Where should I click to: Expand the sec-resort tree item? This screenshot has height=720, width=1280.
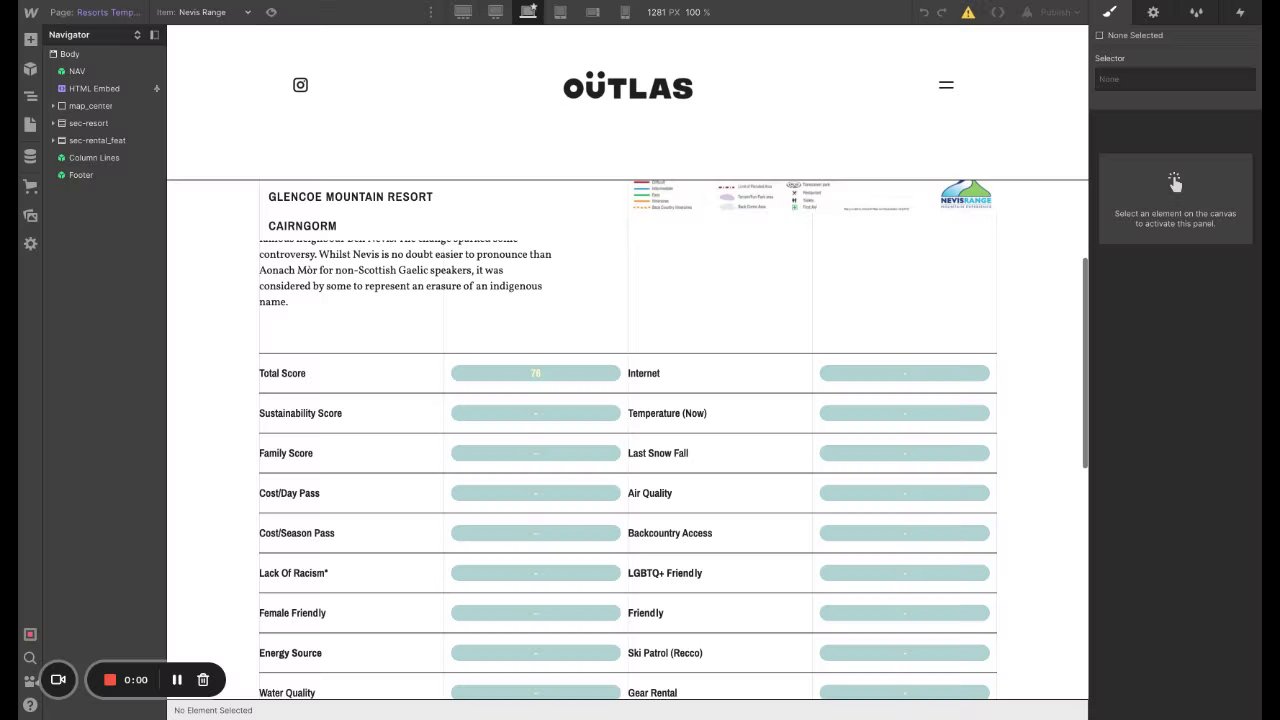(x=53, y=123)
